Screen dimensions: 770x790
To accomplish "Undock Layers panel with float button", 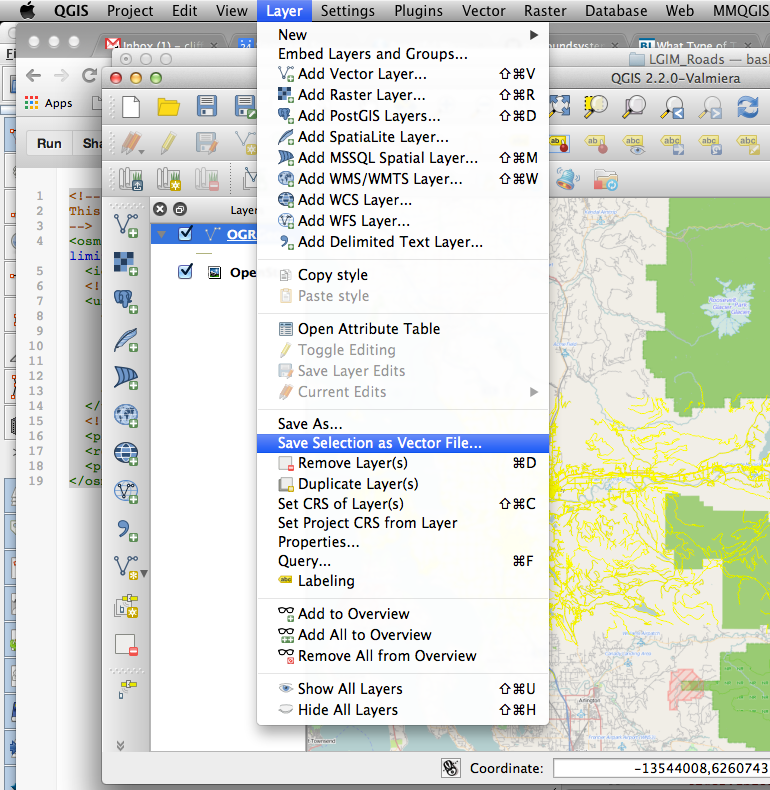I will pyautogui.click(x=180, y=209).
